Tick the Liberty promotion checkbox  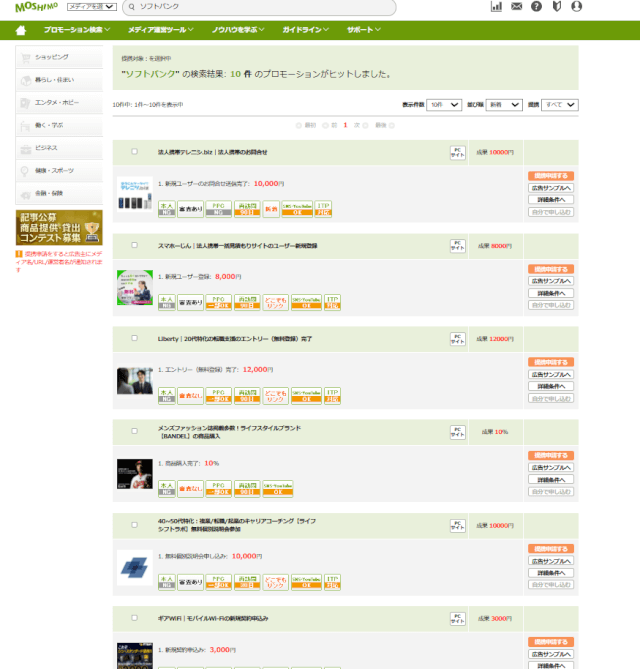tap(134, 338)
